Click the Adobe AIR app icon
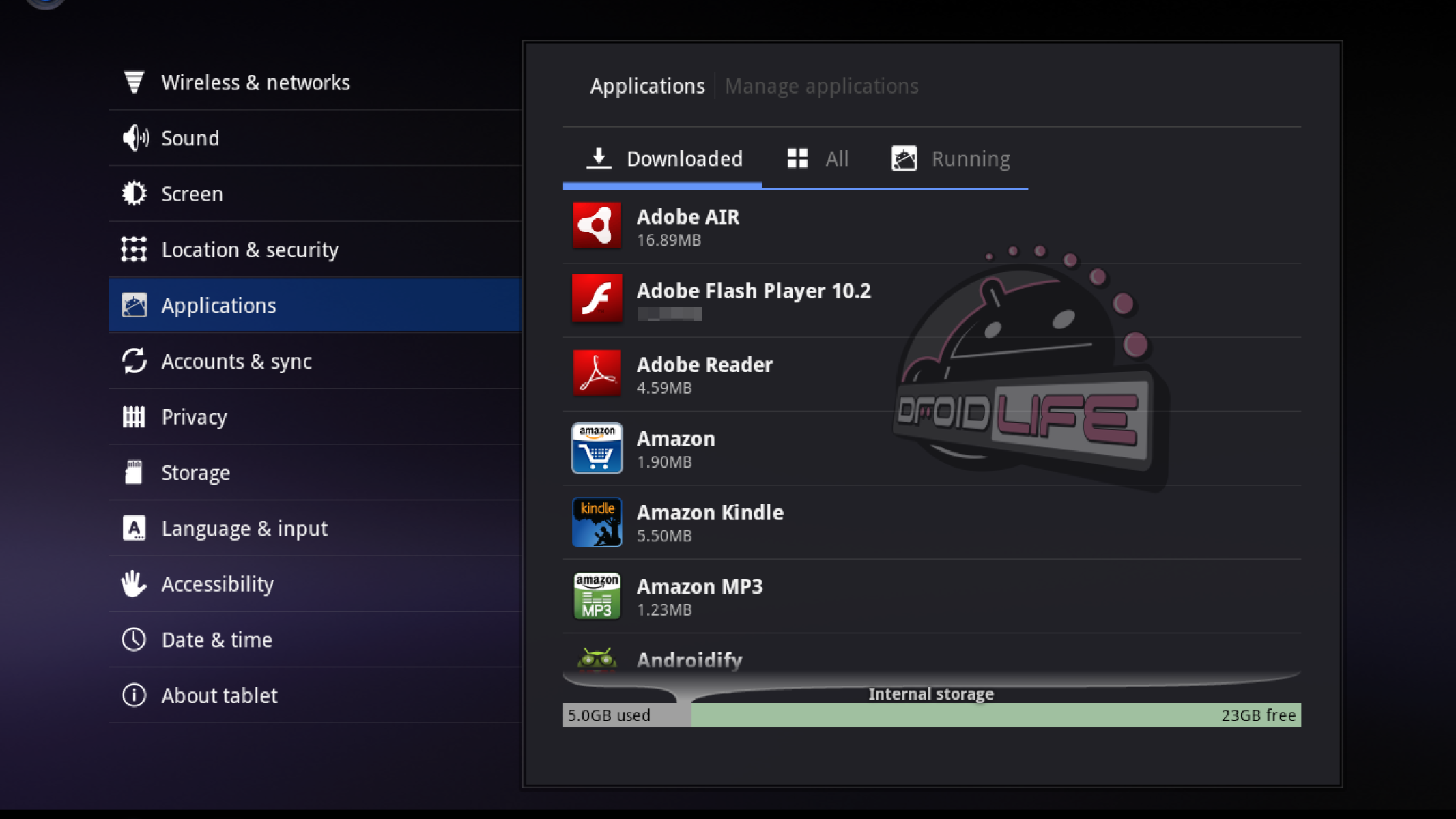This screenshot has width=1456, height=819. [597, 226]
